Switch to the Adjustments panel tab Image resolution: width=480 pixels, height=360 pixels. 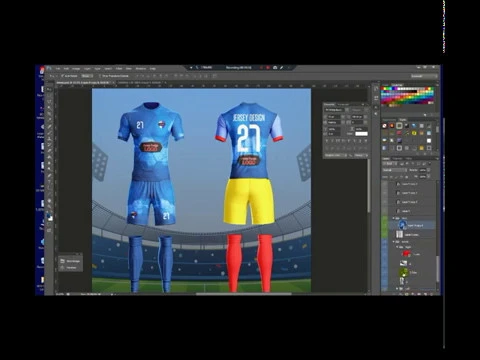tap(389, 119)
